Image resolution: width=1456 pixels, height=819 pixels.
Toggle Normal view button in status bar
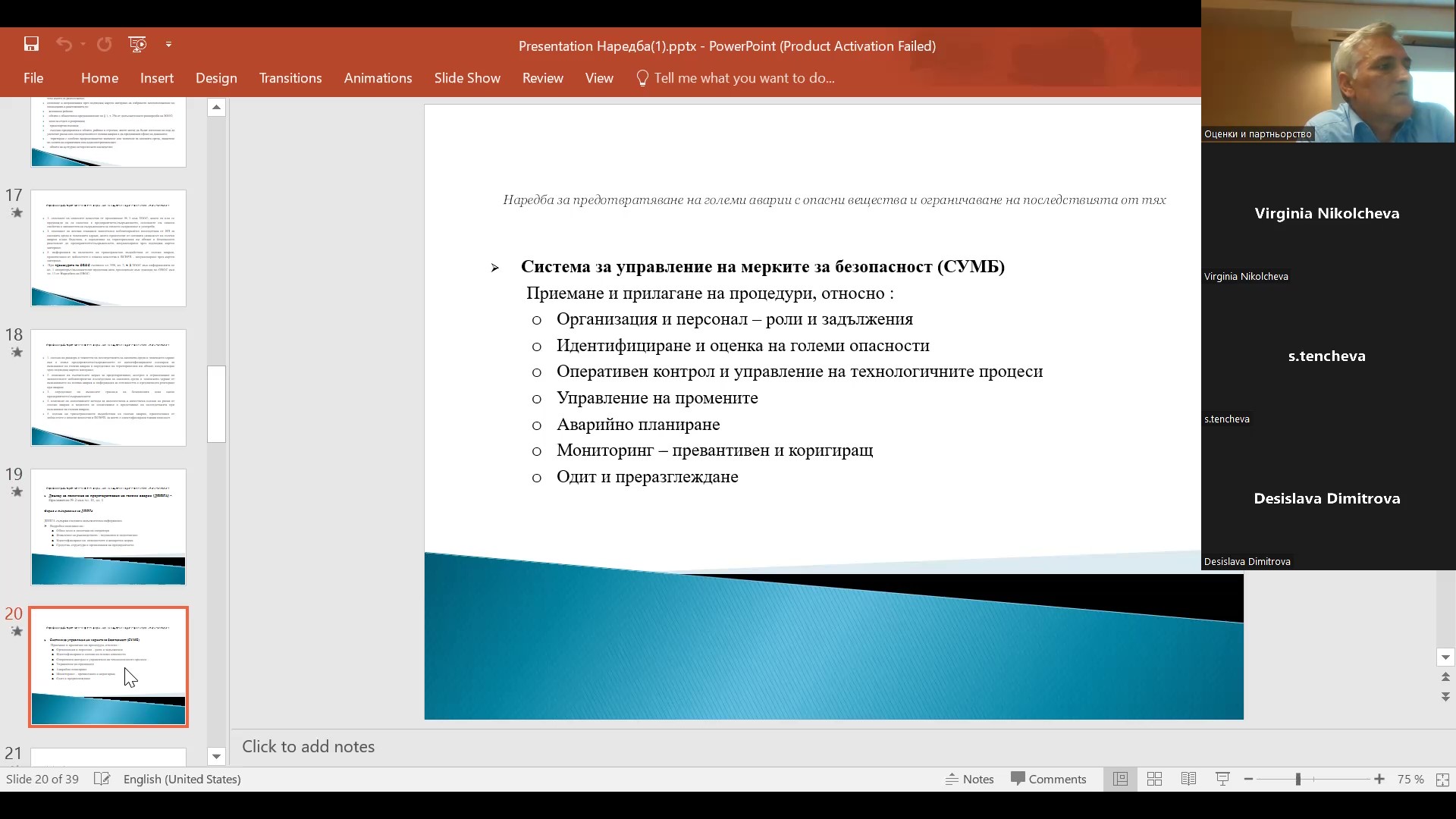tap(1120, 779)
